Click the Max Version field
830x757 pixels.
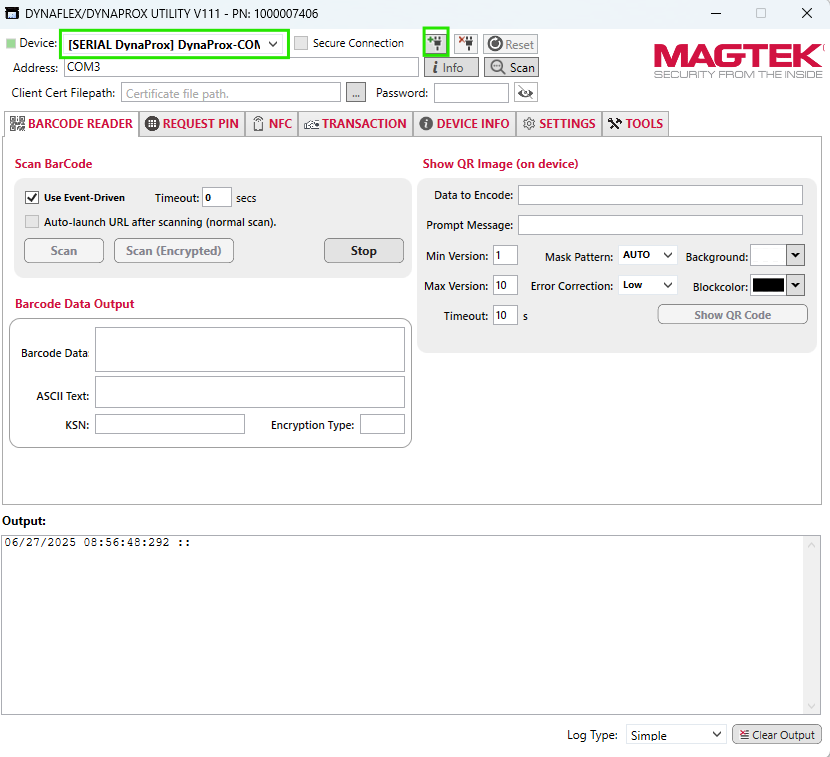(505, 285)
